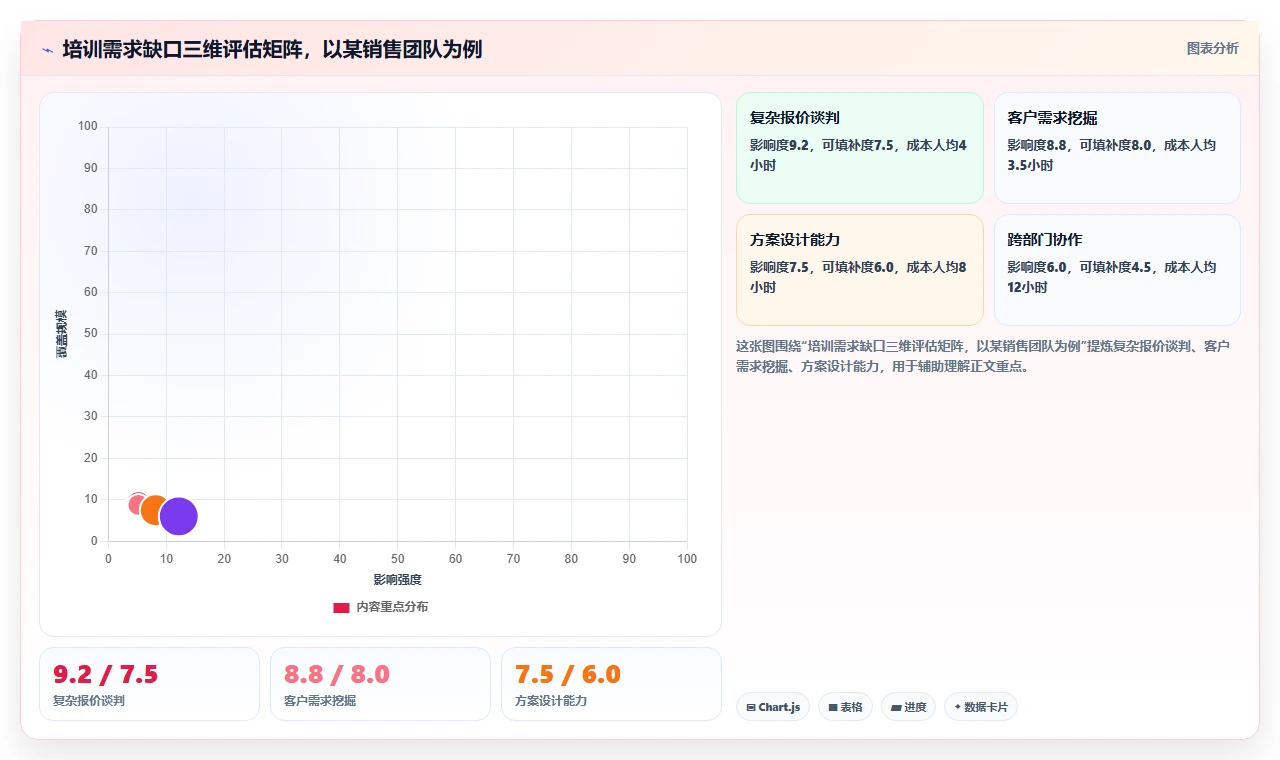Click the Chart.js tag icon
This screenshot has width=1280, height=760.
tap(751, 707)
